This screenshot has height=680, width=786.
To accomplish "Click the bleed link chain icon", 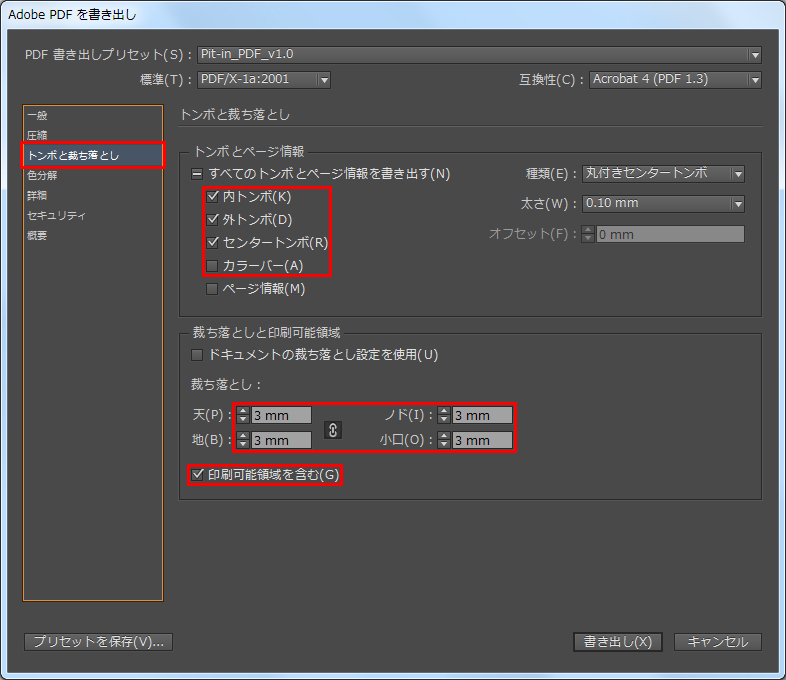I will 334,429.
